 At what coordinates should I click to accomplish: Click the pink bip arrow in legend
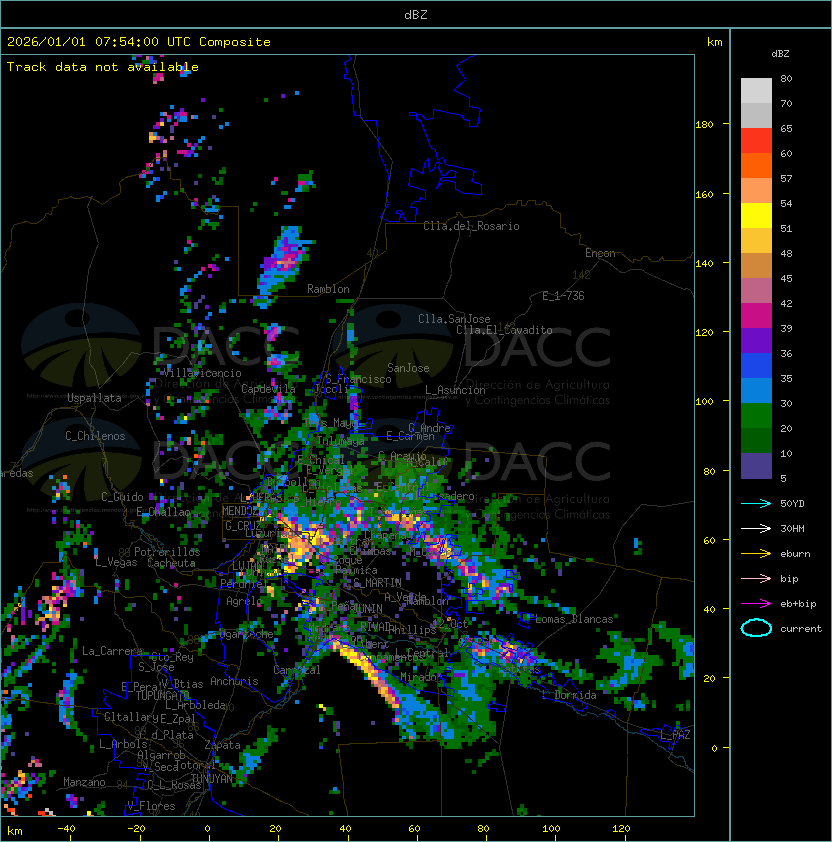(x=756, y=578)
